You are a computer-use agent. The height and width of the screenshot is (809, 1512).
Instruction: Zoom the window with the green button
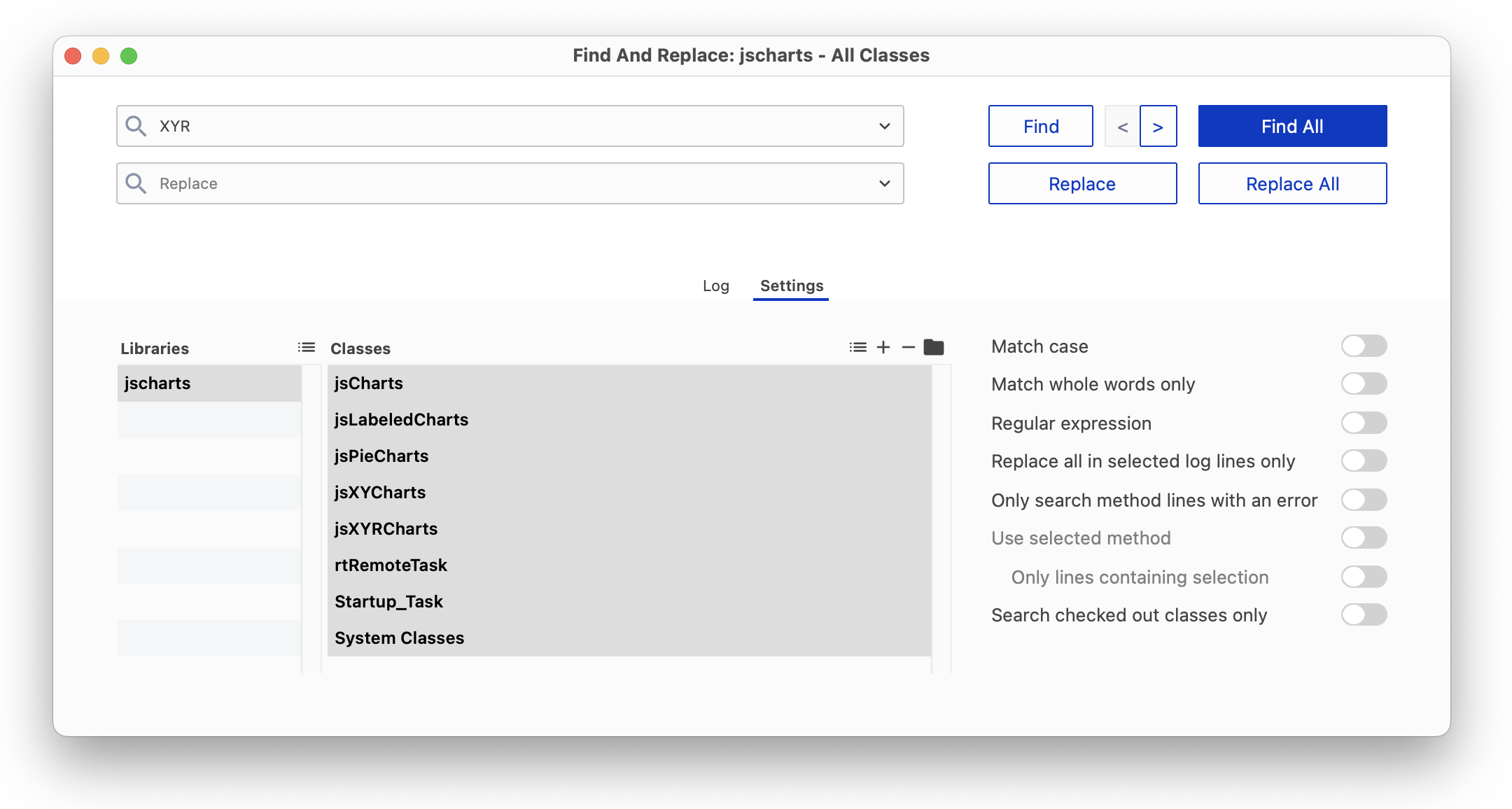coord(129,56)
